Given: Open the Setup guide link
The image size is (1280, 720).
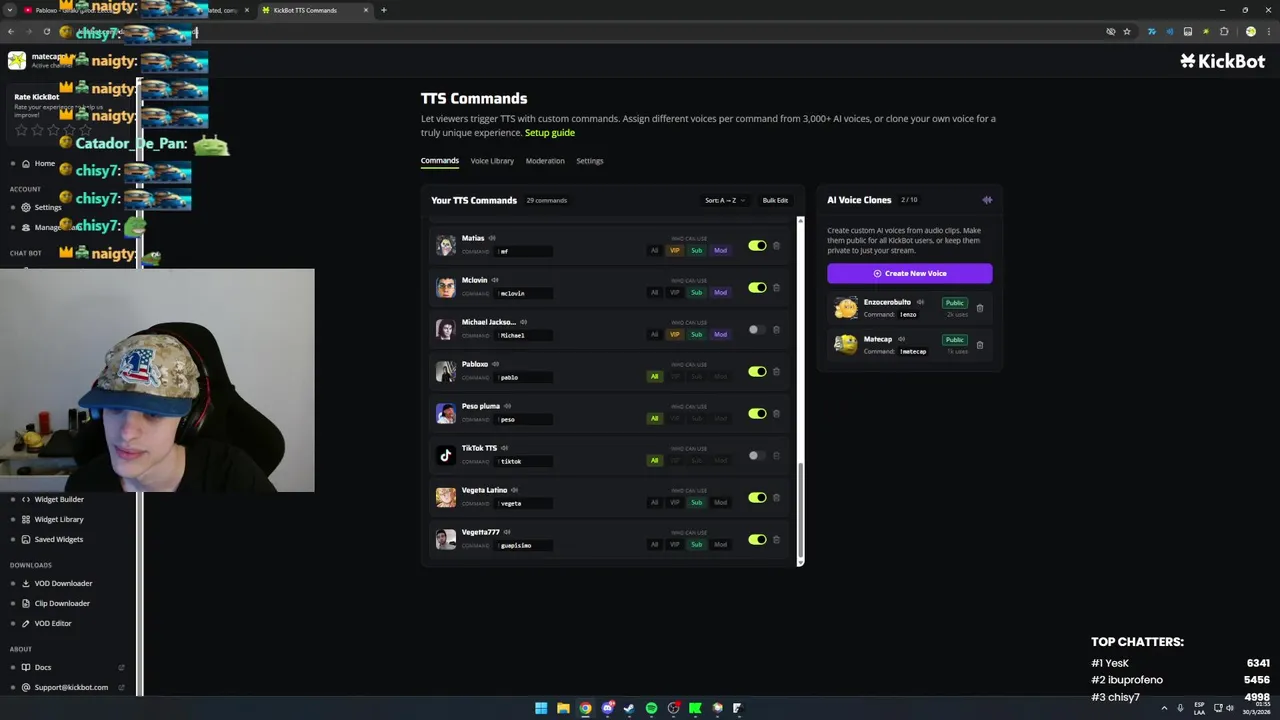Looking at the screenshot, I should (x=550, y=132).
